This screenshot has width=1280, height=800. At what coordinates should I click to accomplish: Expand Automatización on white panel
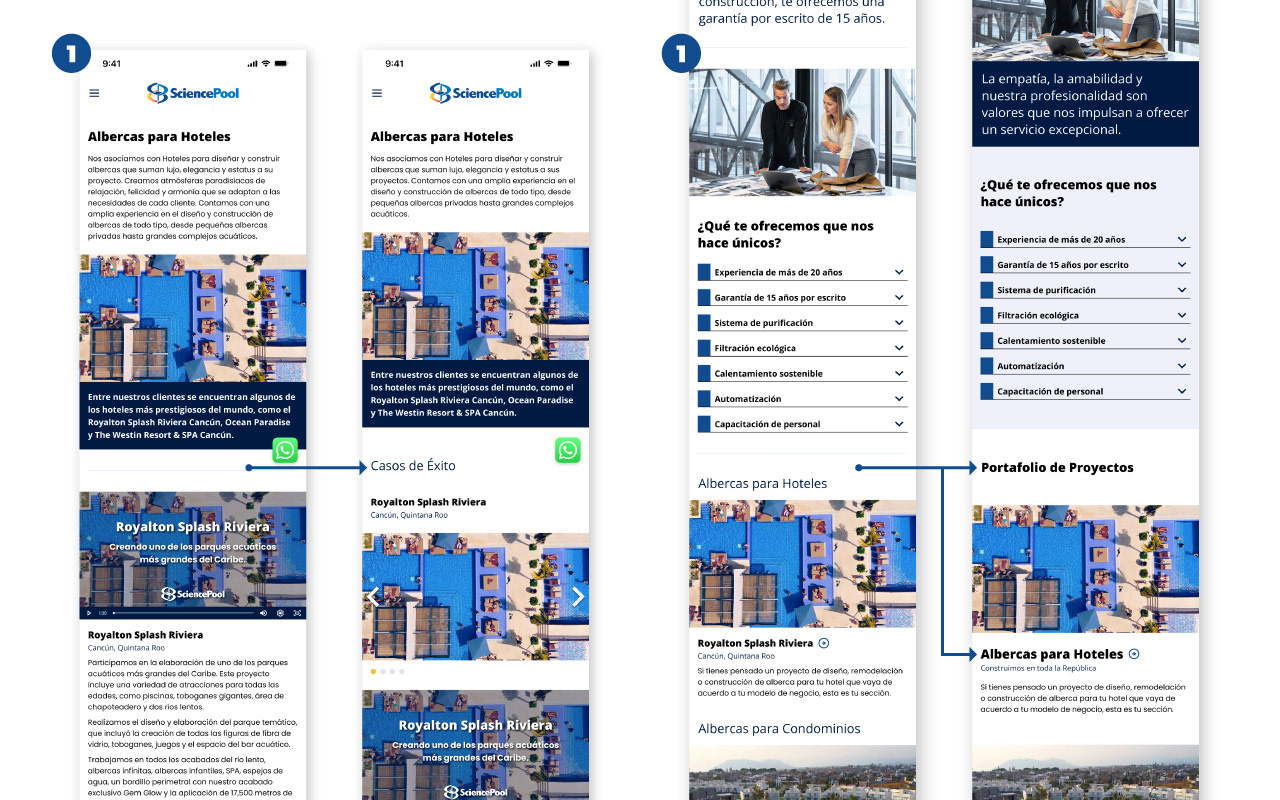[802, 399]
